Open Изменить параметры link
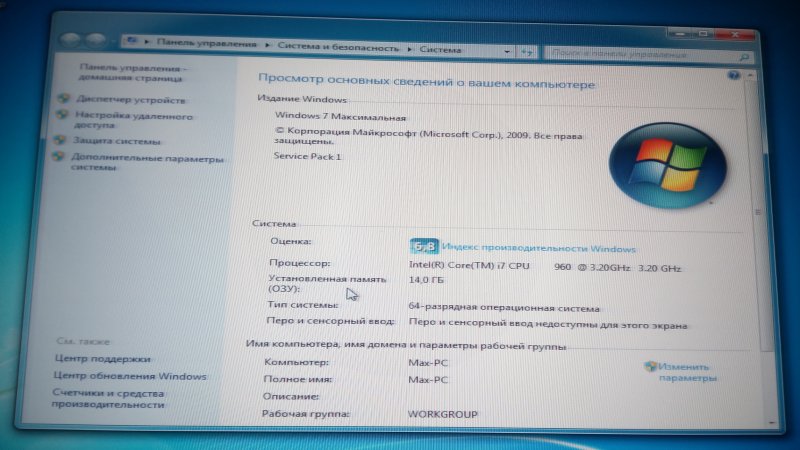 pyautogui.click(x=688, y=373)
